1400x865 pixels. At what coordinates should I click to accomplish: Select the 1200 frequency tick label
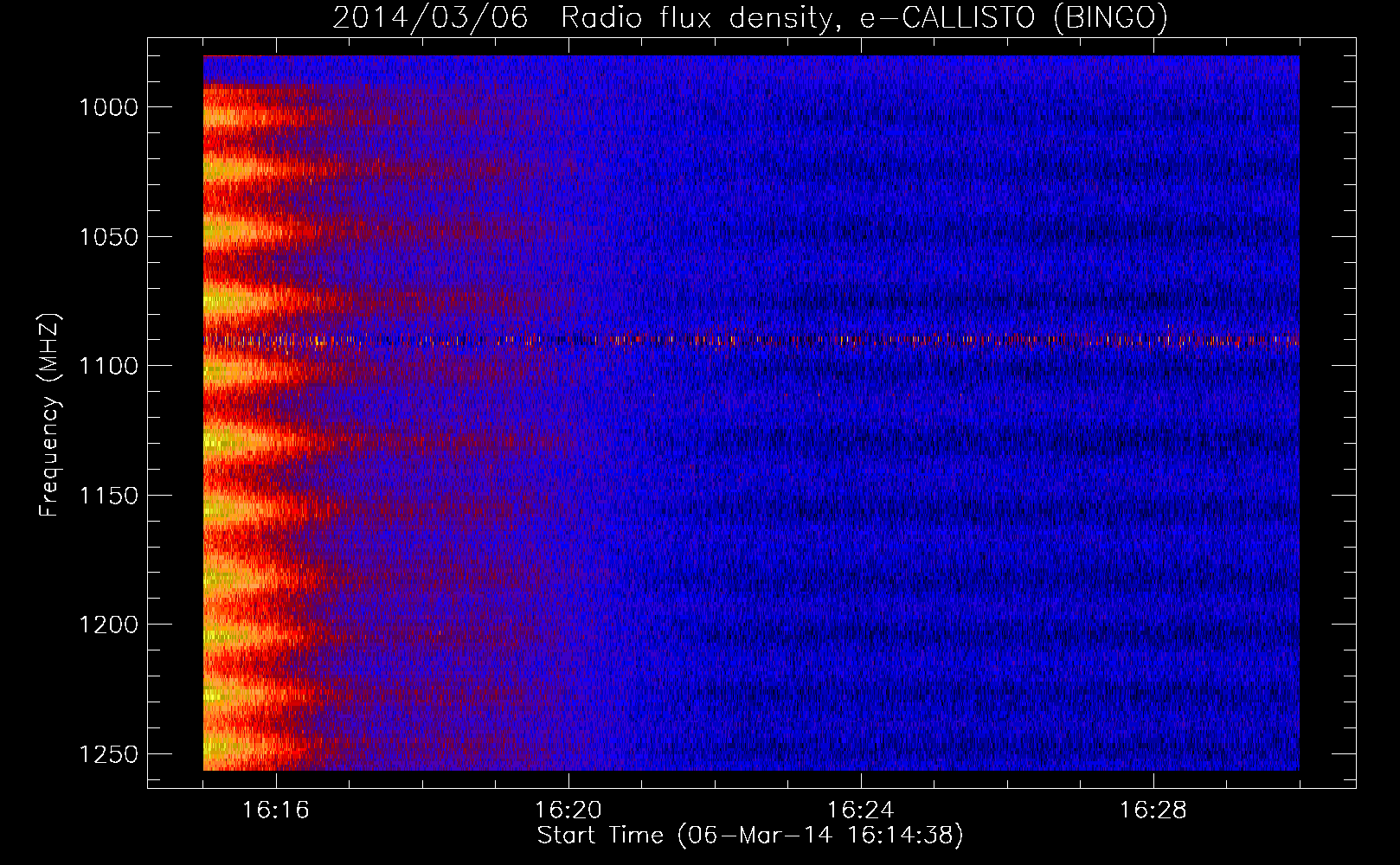point(109,625)
